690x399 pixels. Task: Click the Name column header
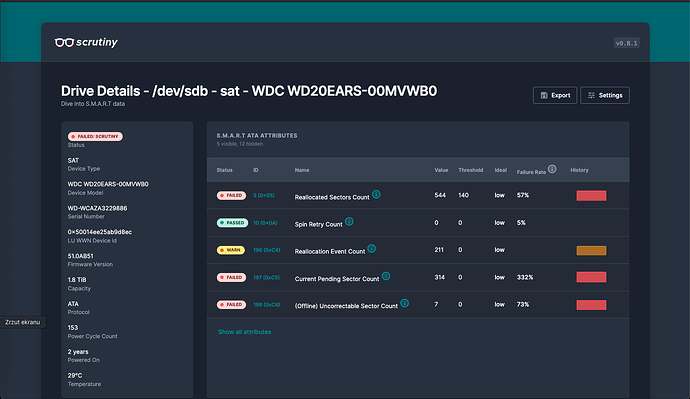tap(302, 170)
